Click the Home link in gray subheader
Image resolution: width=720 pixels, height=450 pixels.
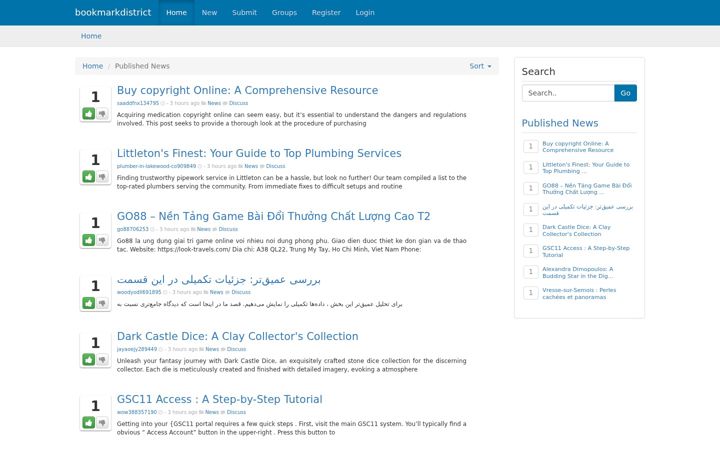click(91, 36)
